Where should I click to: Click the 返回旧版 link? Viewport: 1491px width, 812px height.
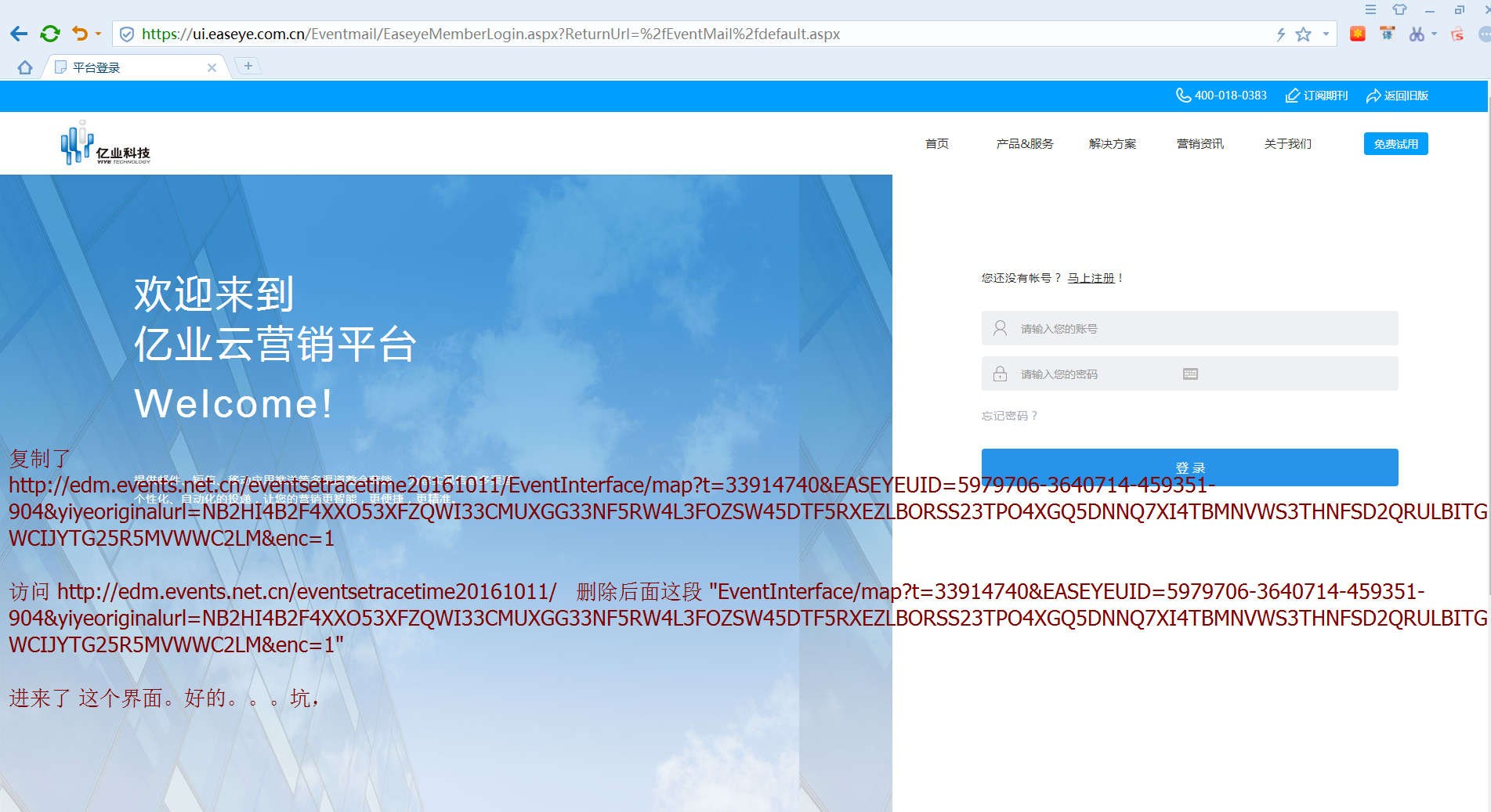click(x=1406, y=96)
